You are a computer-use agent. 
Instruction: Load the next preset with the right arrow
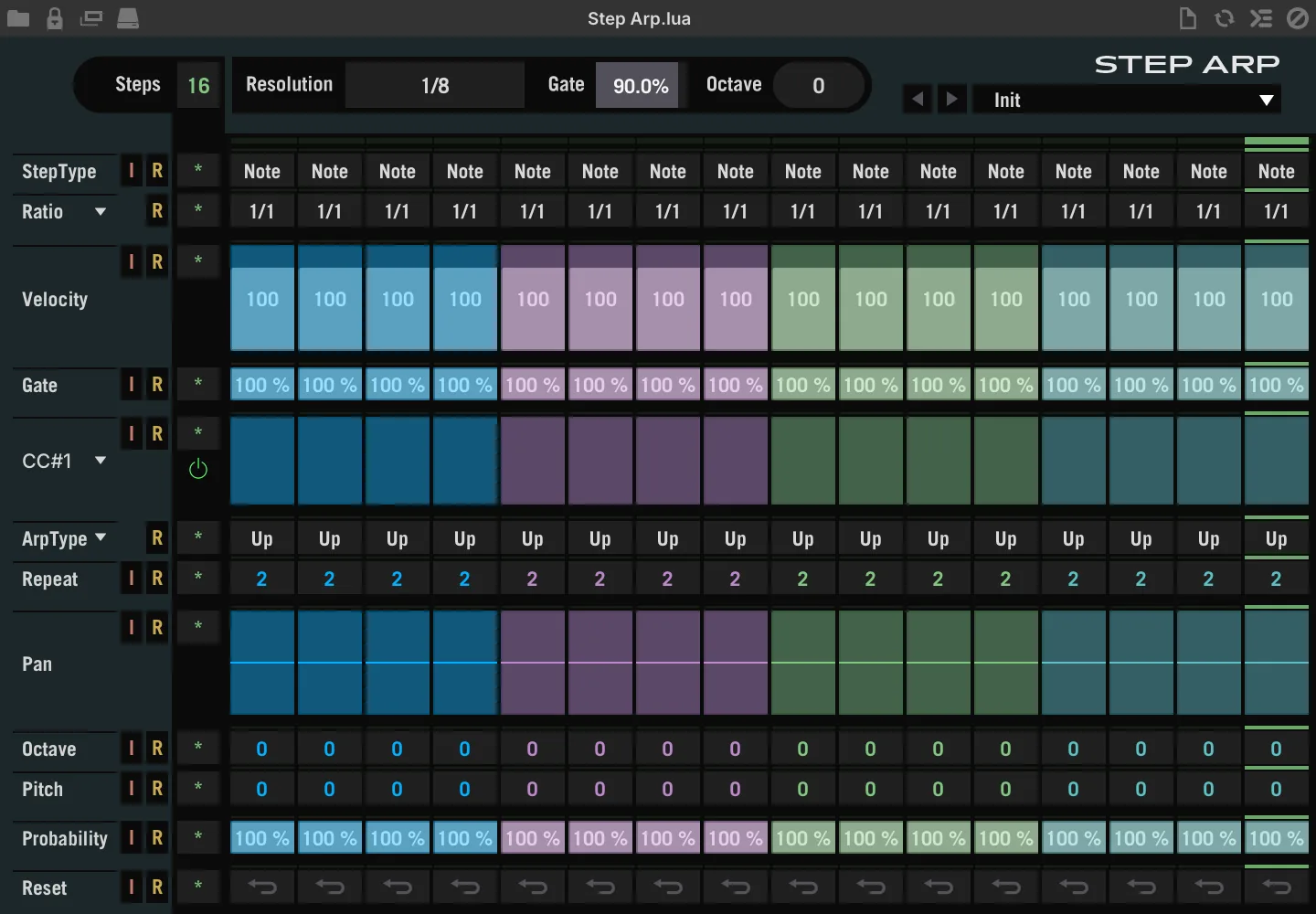pos(951,99)
